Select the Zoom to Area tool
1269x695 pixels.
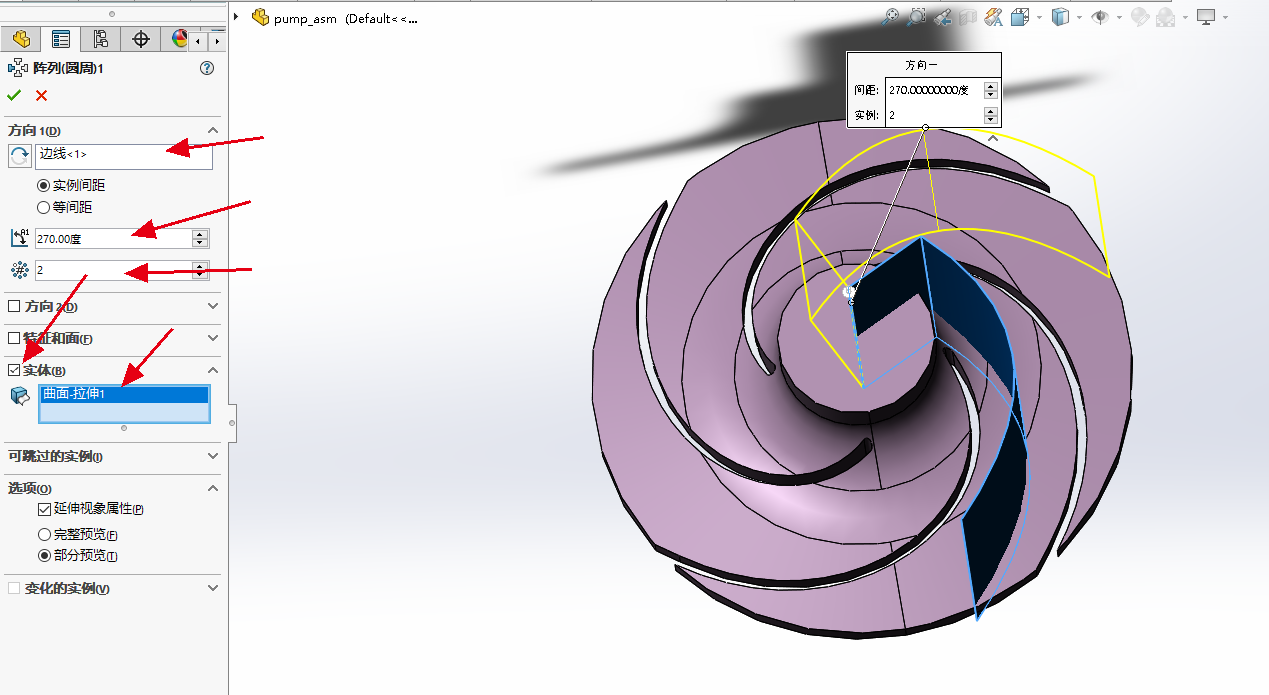click(915, 17)
